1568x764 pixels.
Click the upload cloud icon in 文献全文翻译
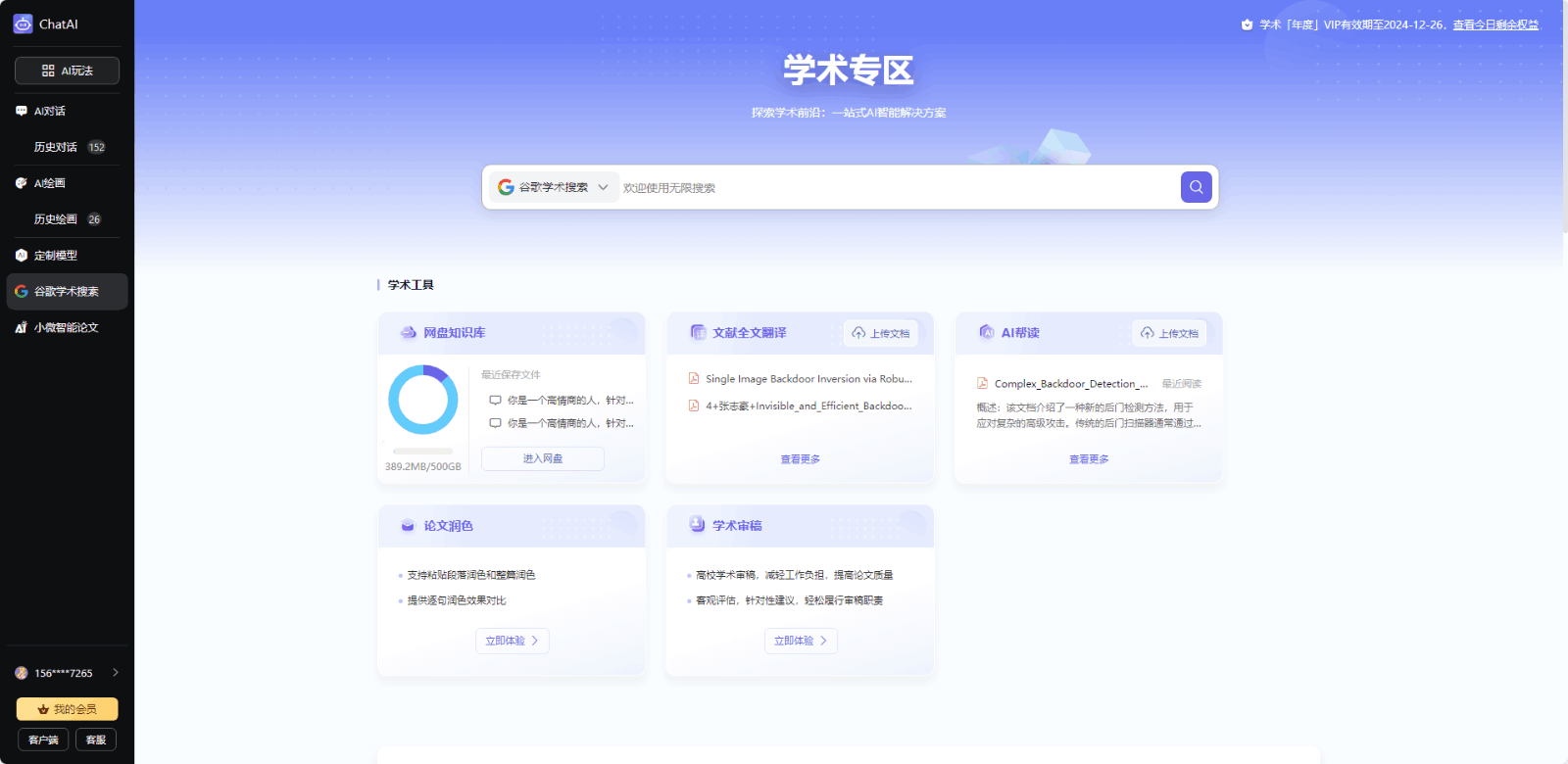(858, 333)
